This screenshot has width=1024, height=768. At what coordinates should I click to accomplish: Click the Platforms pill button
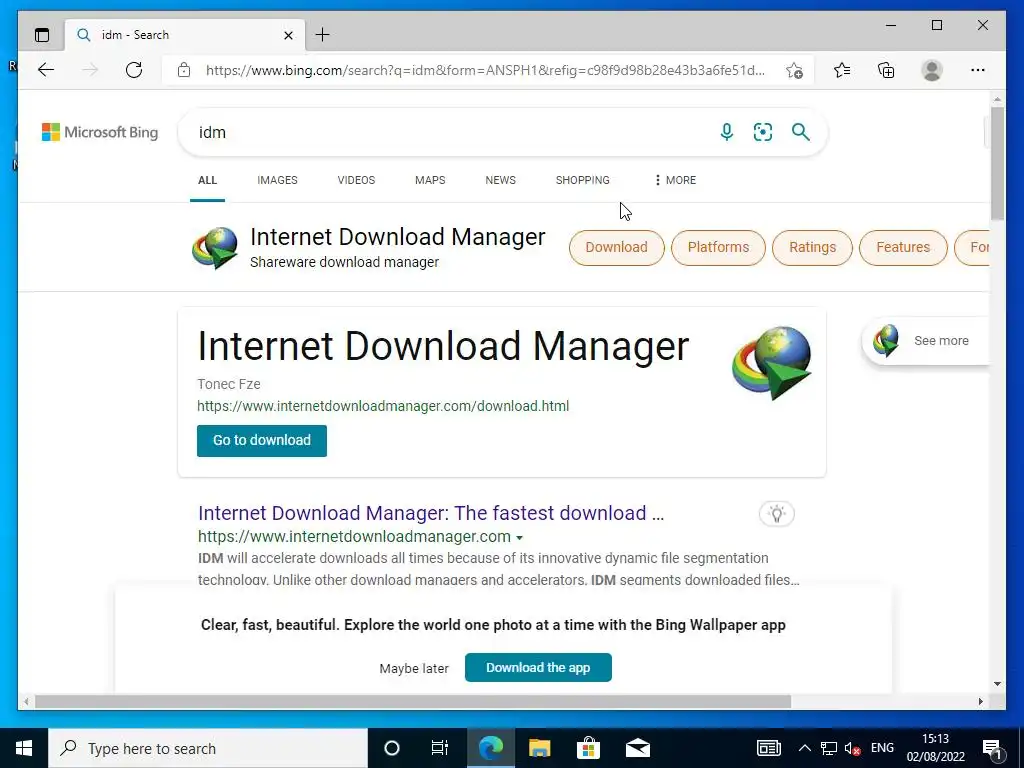click(x=718, y=248)
